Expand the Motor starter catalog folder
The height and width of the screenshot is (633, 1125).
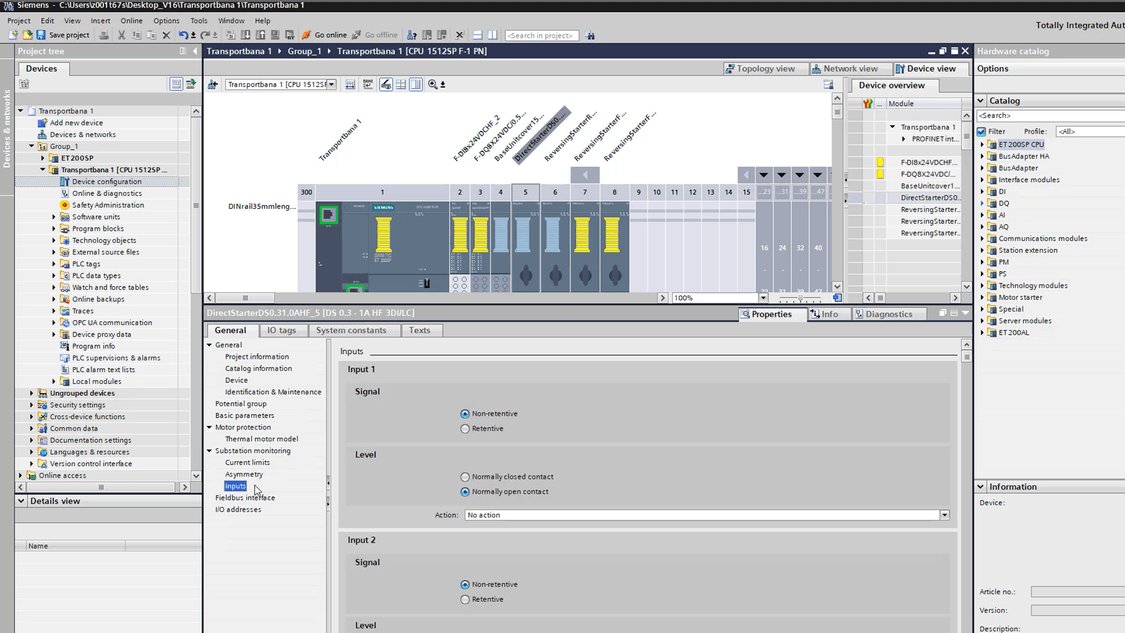(x=982, y=297)
